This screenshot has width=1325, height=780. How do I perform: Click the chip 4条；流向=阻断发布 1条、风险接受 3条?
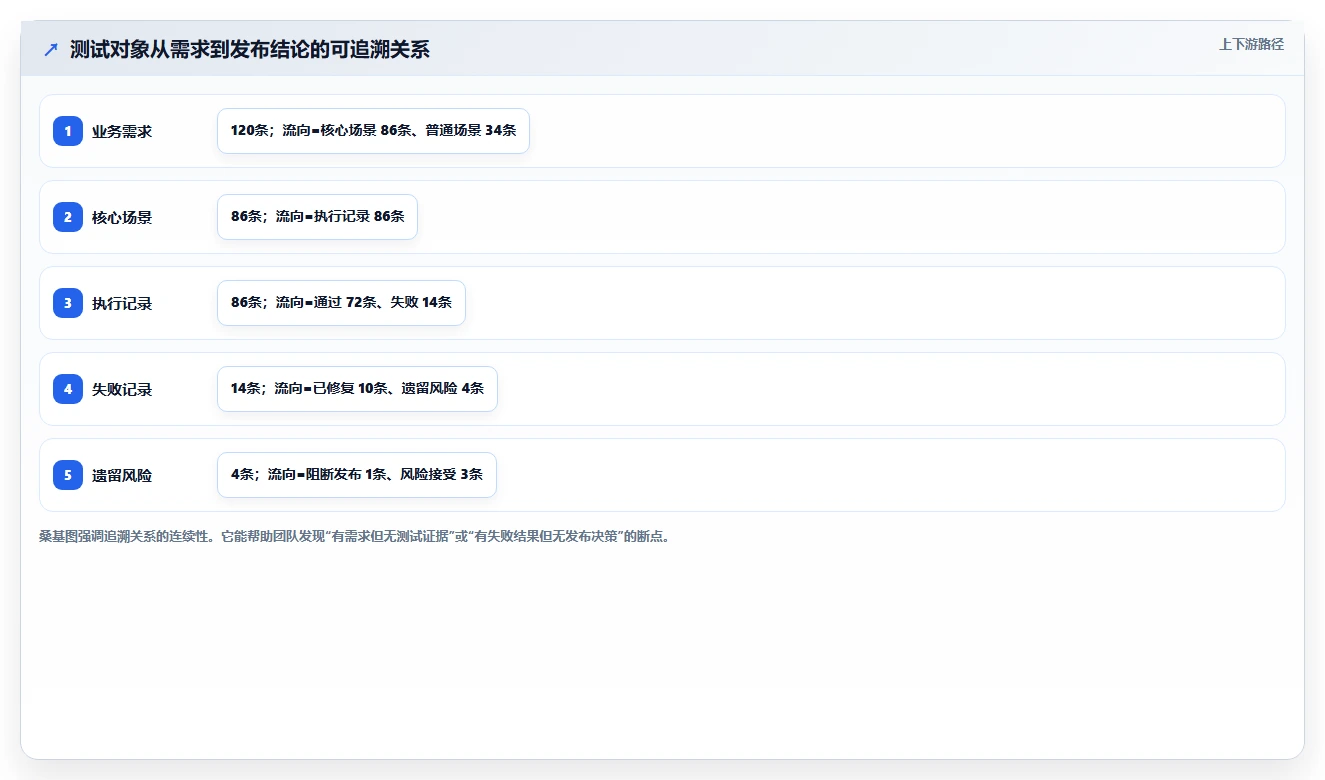coord(357,475)
